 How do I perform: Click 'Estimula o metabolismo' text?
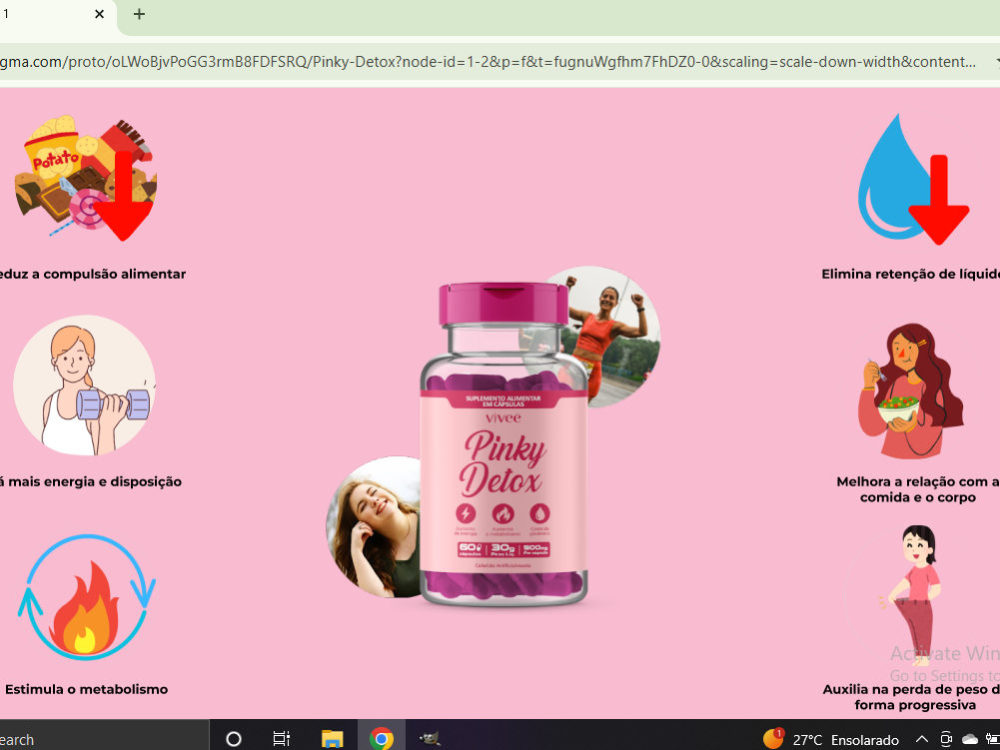87,689
